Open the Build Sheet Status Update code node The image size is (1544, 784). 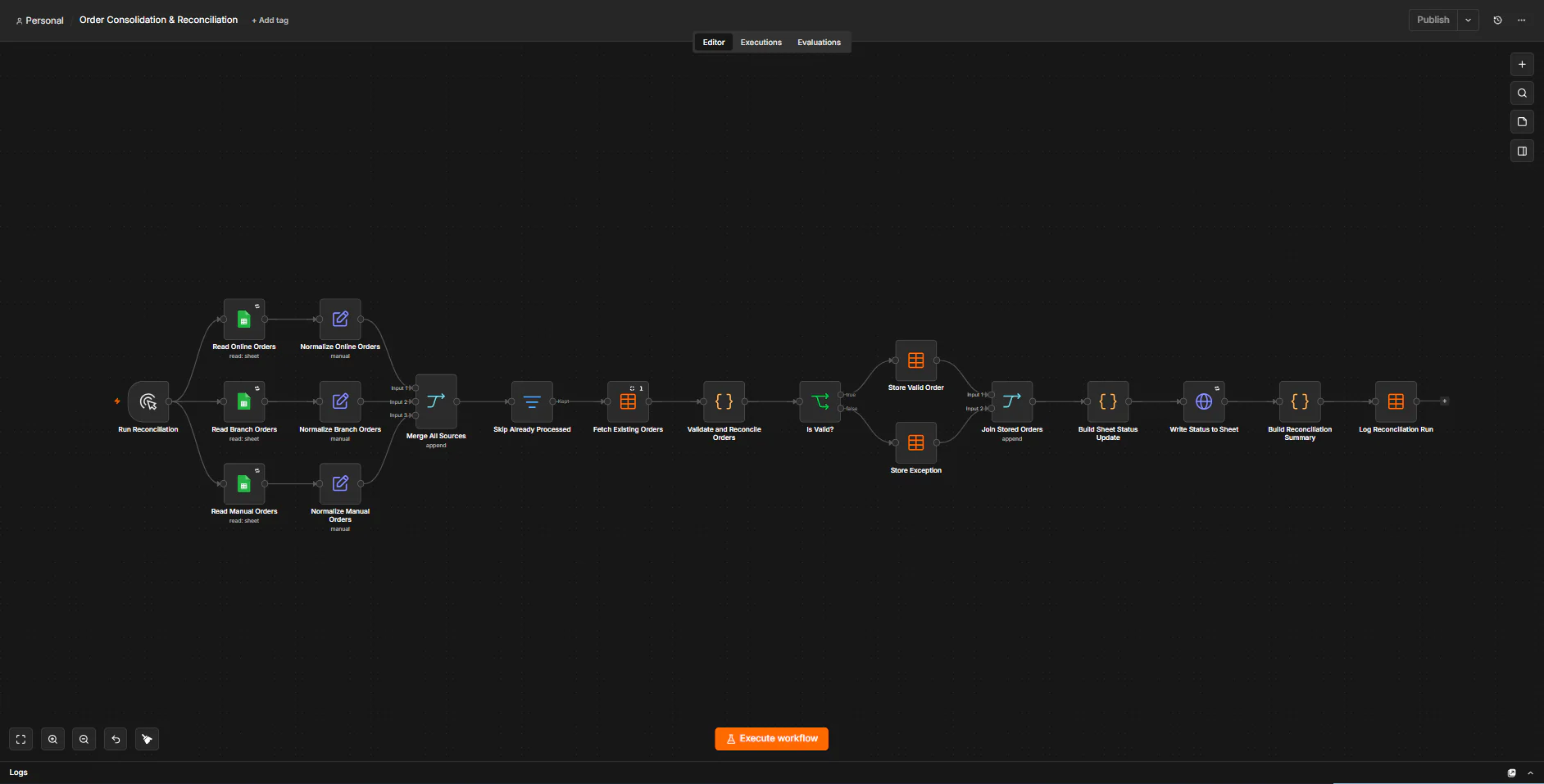(x=1108, y=401)
